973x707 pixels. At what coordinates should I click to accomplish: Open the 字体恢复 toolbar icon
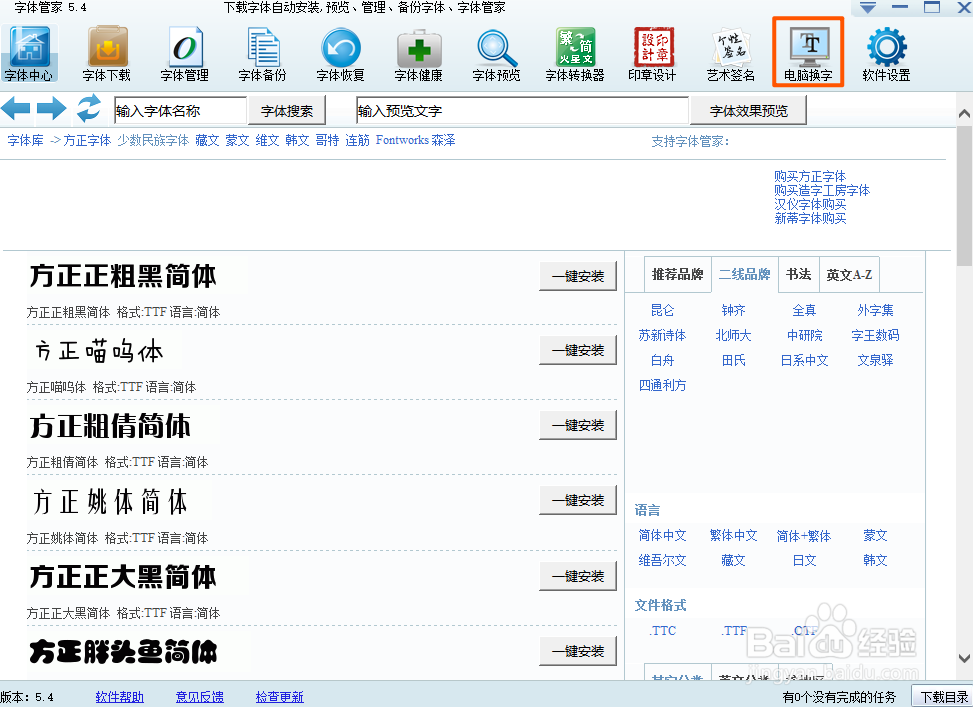click(x=341, y=55)
